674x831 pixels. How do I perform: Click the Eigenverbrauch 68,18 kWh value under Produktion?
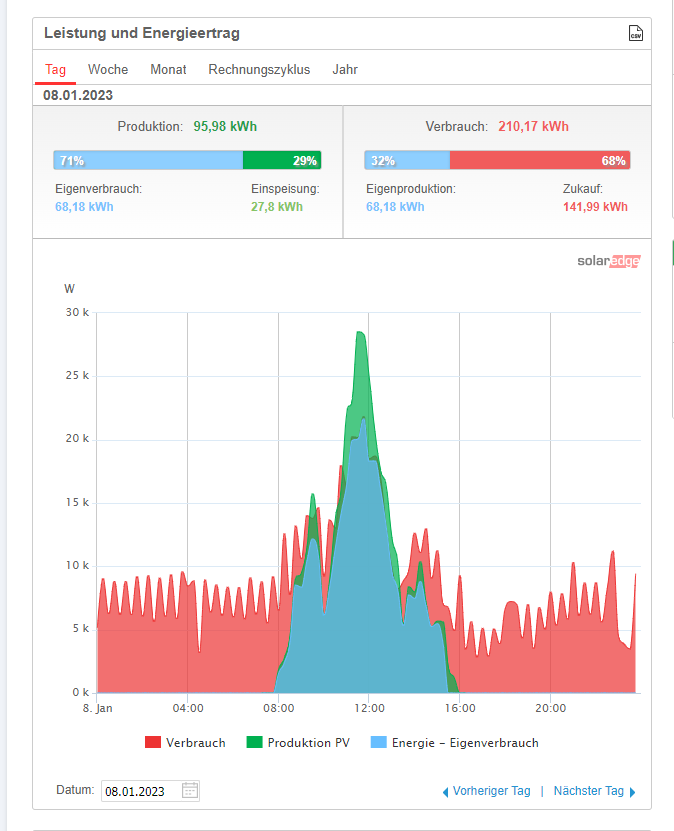(84, 207)
